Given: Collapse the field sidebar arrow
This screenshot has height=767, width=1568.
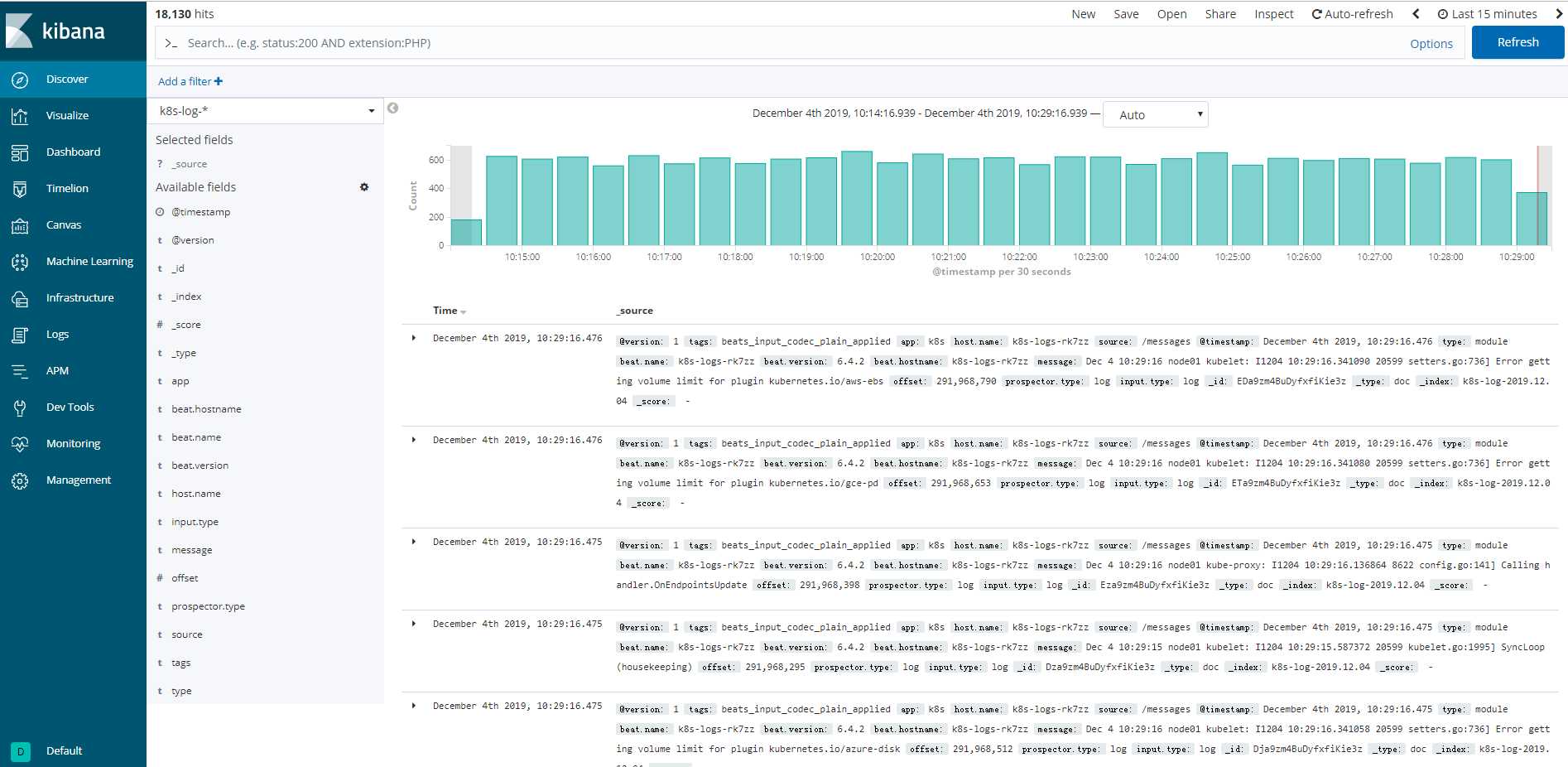Looking at the screenshot, I should tap(393, 108).
